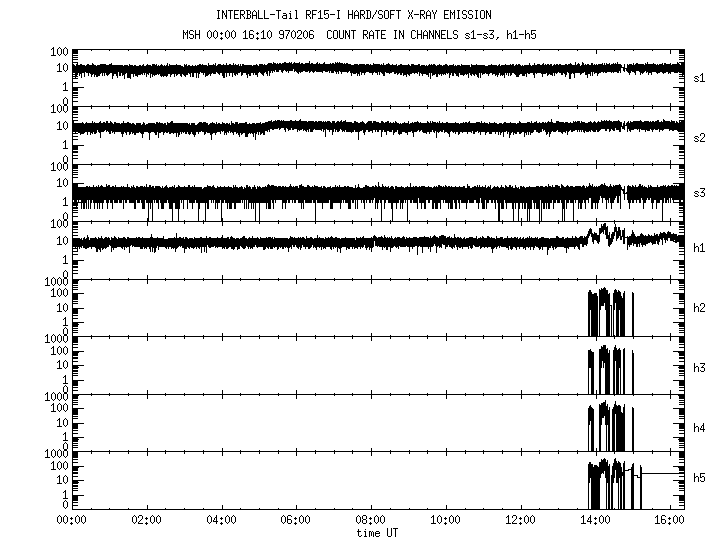Click the s3 channel label

699,194
